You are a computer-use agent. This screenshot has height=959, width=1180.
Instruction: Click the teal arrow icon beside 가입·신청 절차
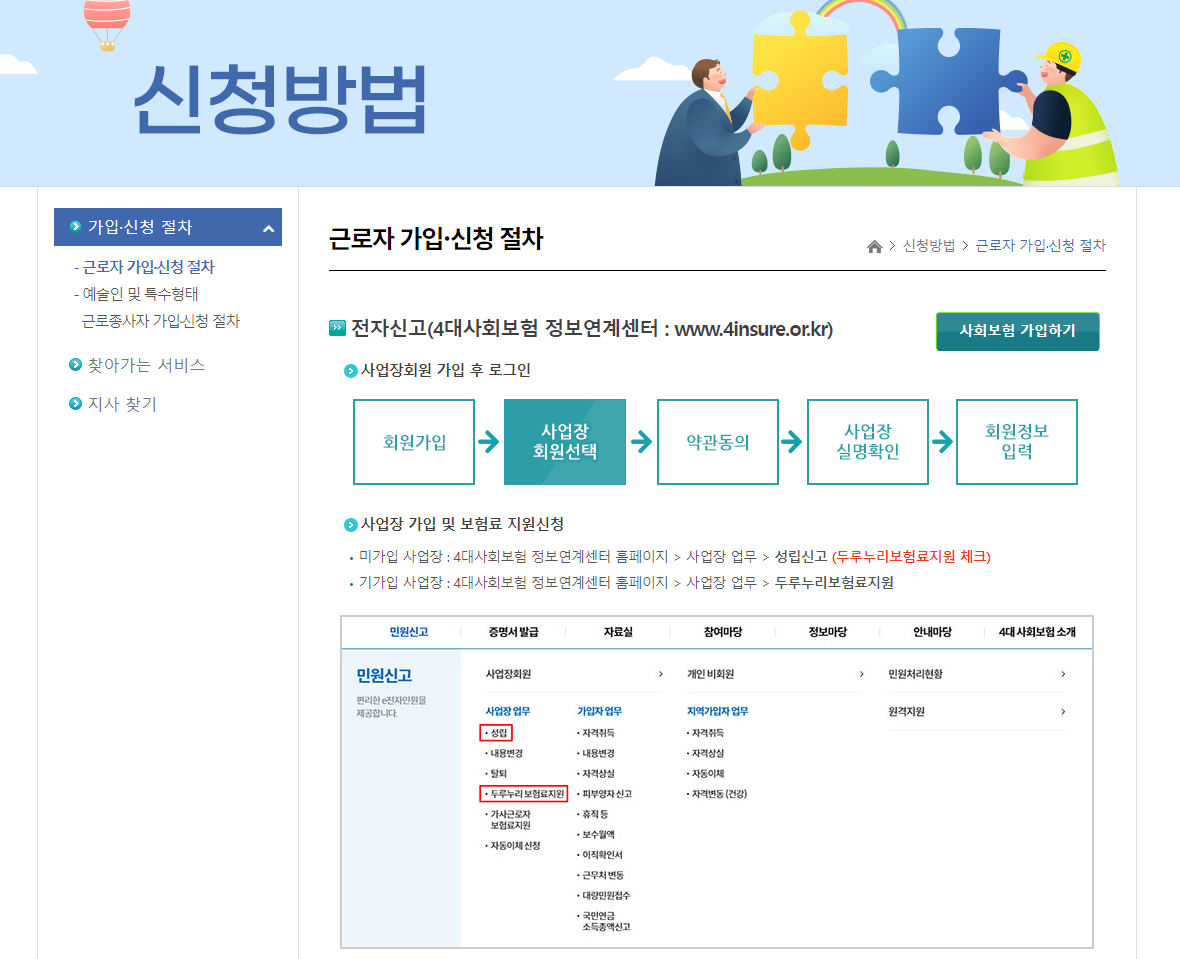pos(76,226)
